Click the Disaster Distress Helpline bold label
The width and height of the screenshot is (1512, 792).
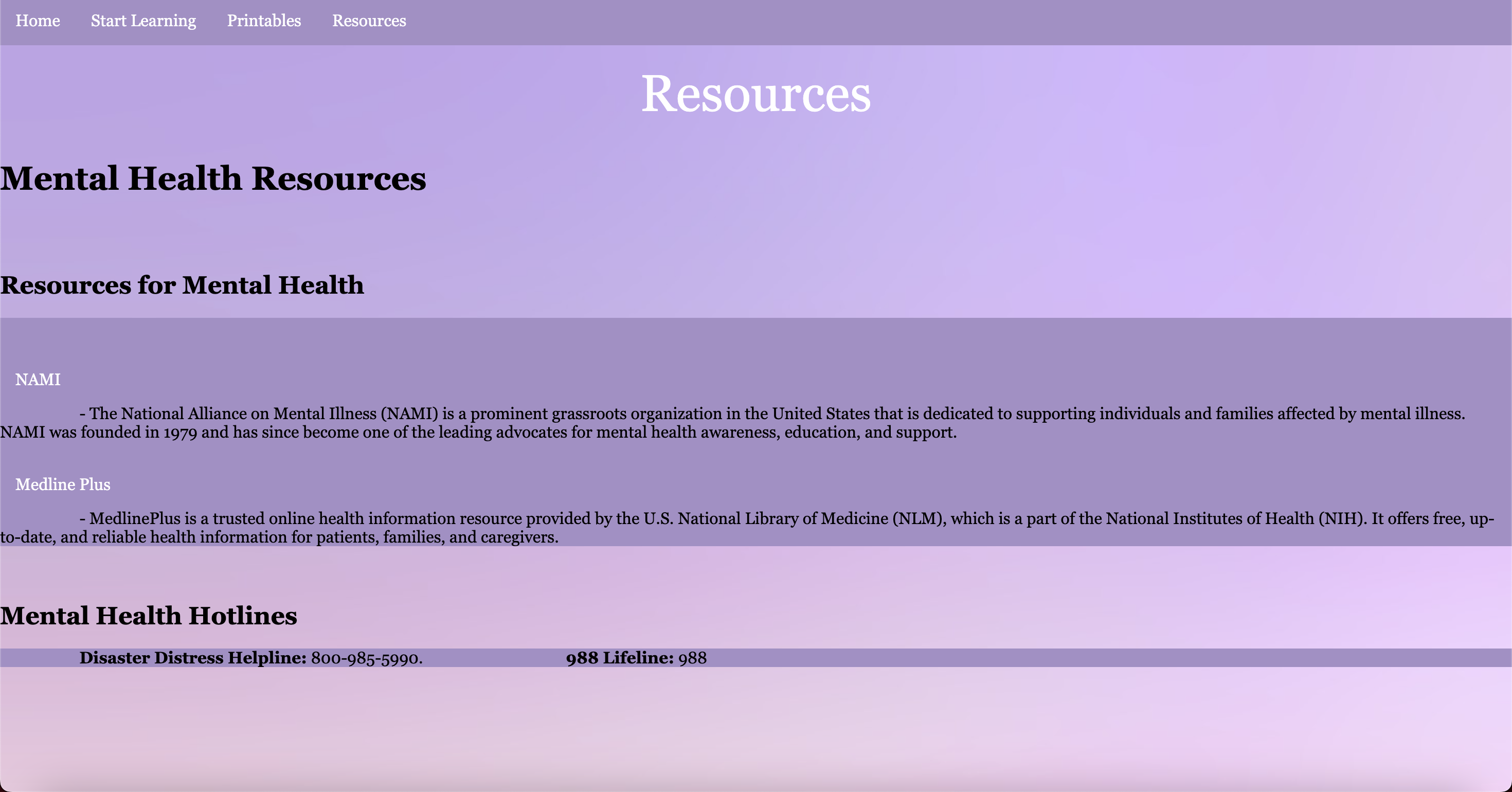(192, 658)
